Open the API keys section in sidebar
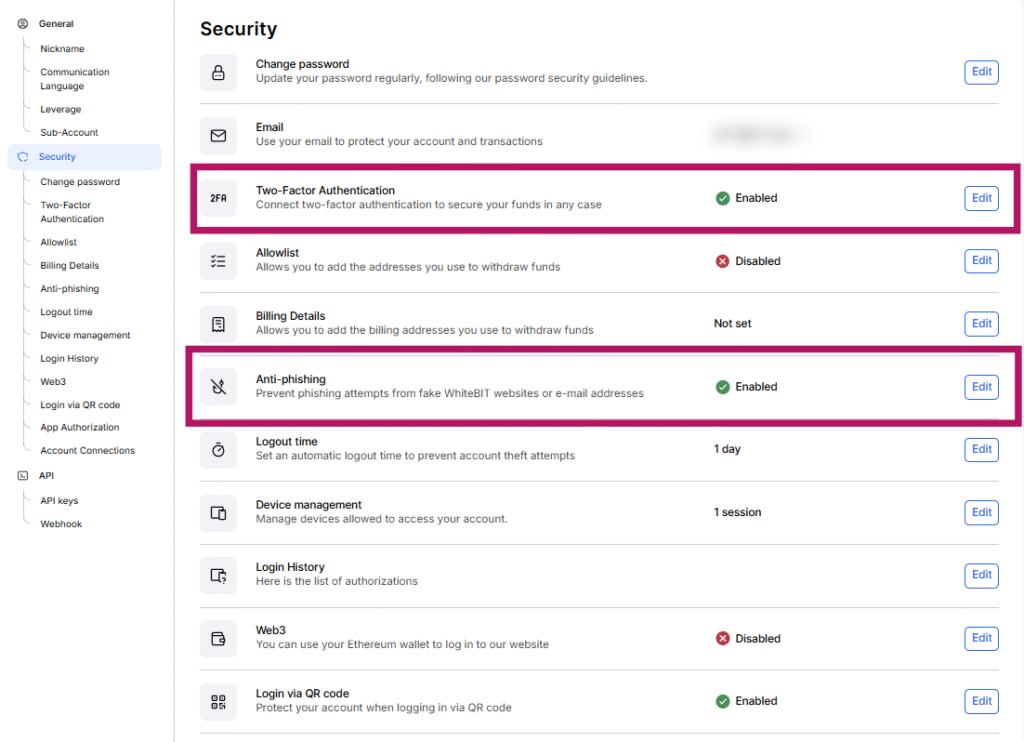The image size is (1024, 742). pyautogui.click(x=58, y=500)
